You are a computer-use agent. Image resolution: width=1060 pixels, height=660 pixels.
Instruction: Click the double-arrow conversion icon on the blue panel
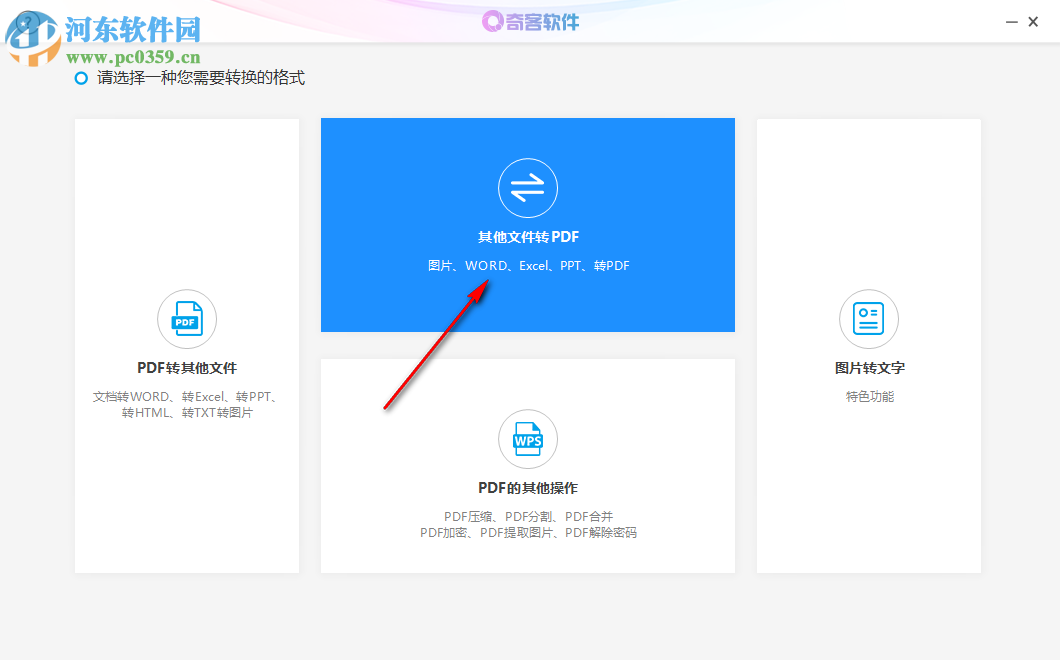(528, 187)
